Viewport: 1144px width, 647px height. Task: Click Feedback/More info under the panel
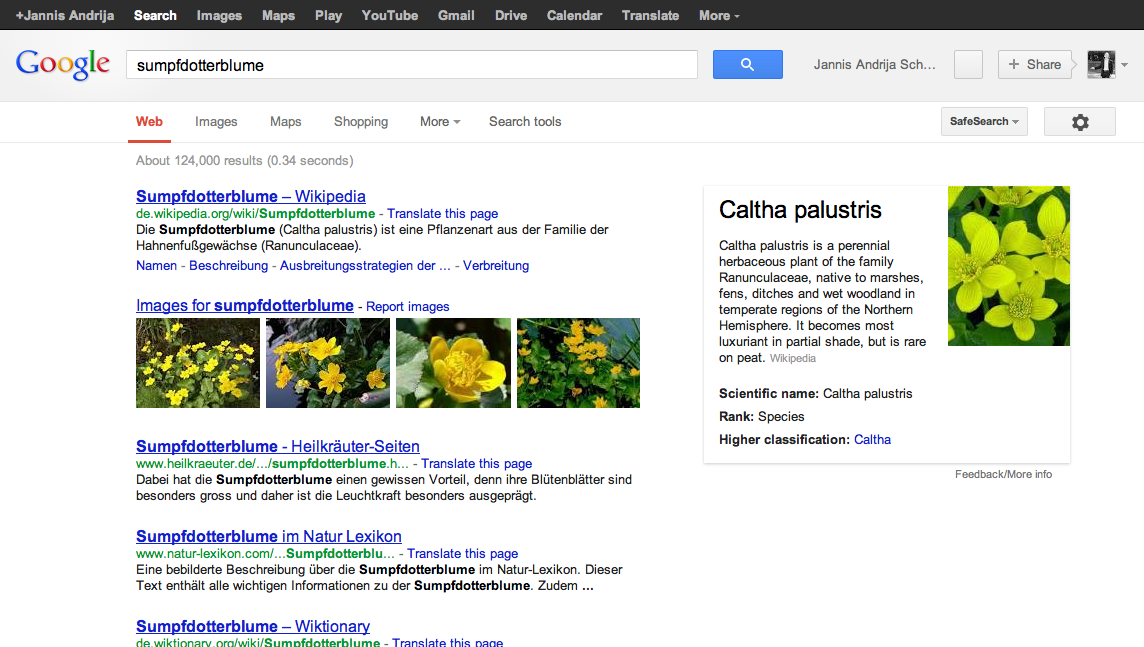point(1003,474)
